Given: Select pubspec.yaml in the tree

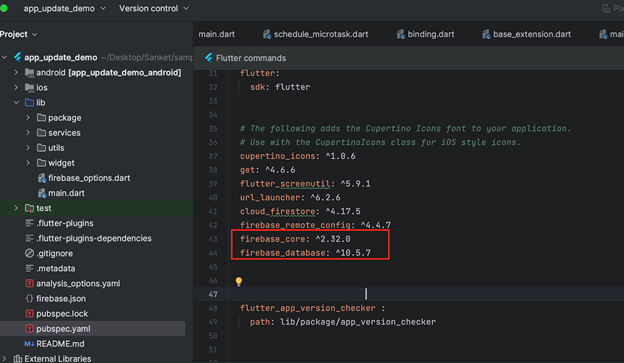Looking at the screenshot, I should [63, 329].
